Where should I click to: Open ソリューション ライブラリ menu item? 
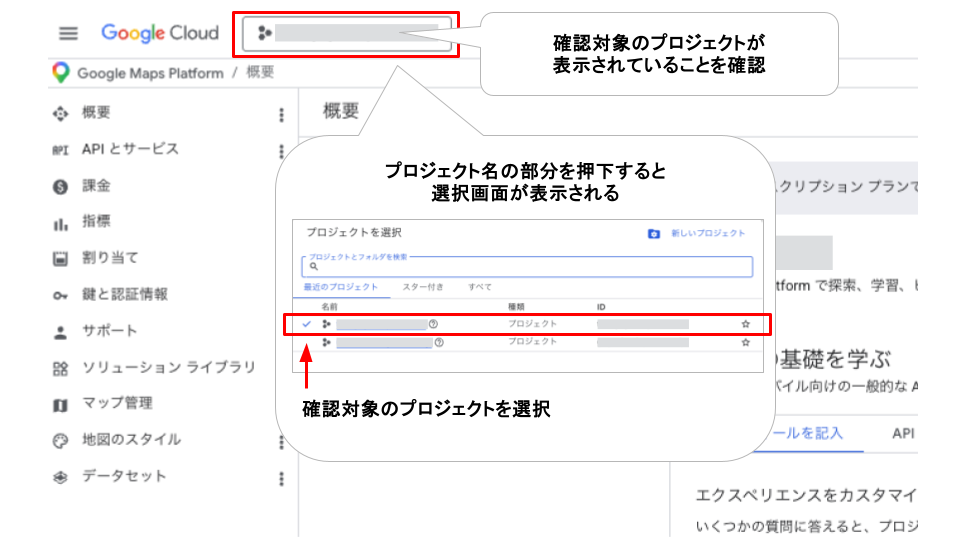[x=169, y=367]
